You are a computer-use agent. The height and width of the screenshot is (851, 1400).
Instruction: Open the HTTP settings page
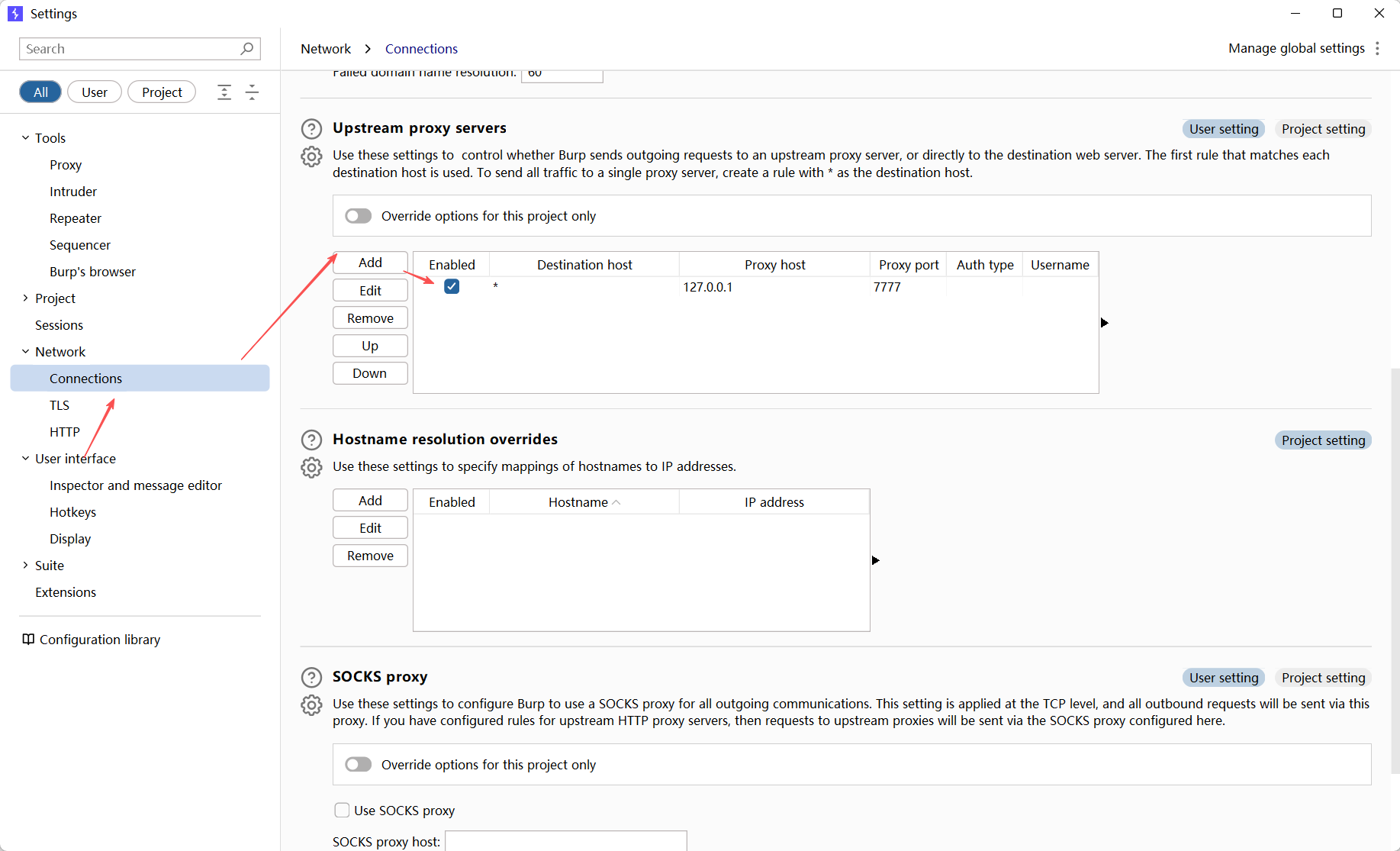coord(65,432)
